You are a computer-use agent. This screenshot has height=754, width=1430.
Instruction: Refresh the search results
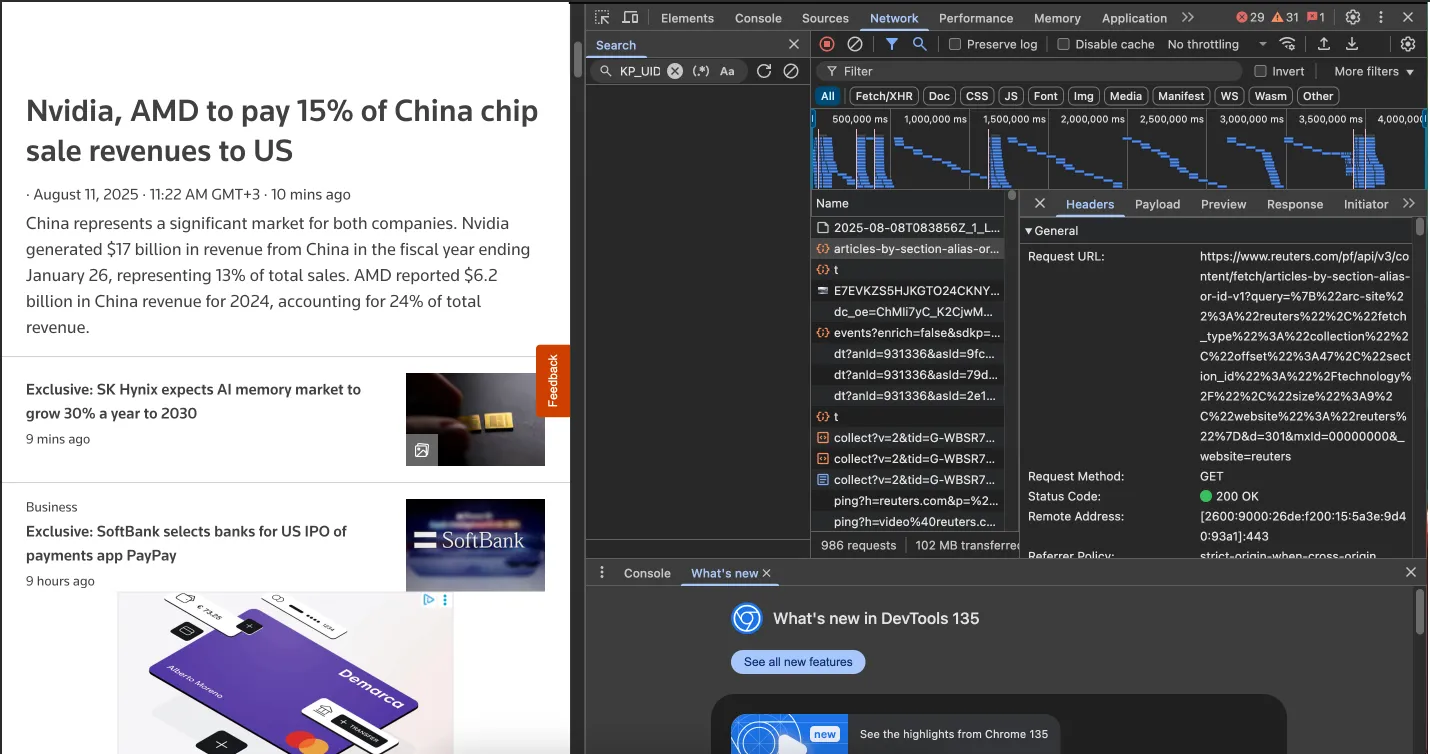(764, 71)
